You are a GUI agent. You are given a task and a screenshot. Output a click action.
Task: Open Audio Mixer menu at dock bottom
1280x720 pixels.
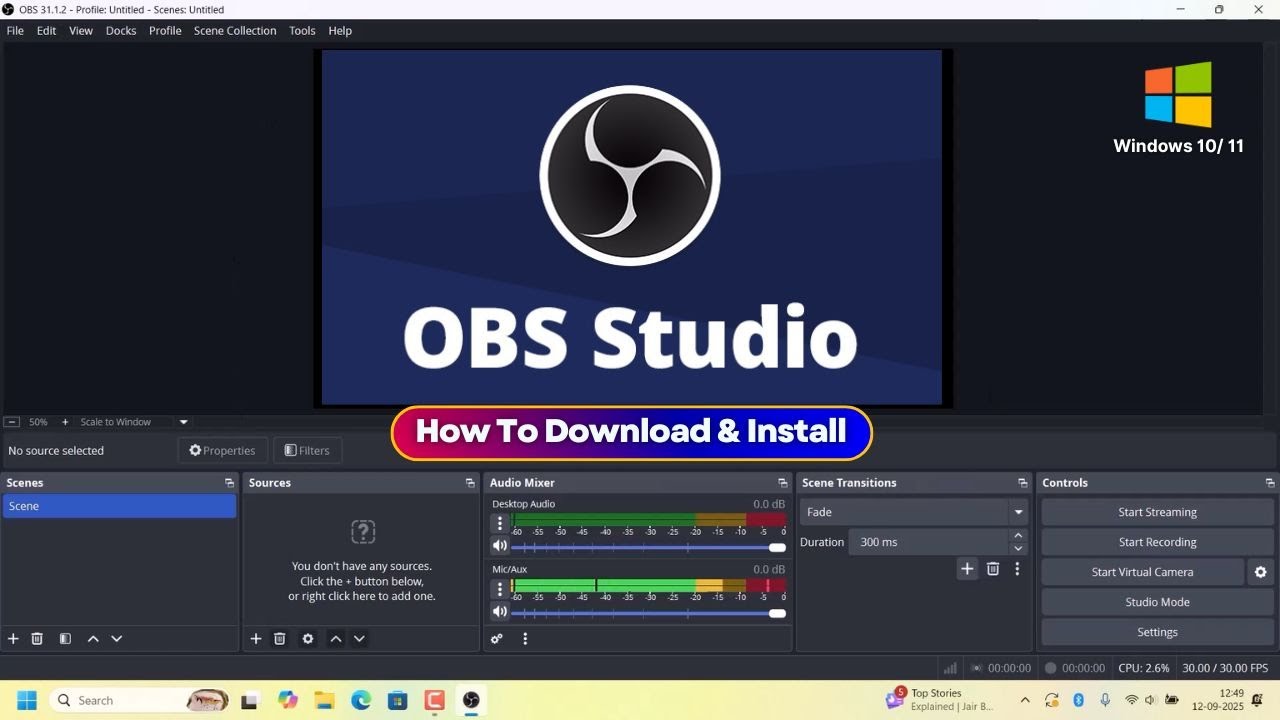coord(525,639)
